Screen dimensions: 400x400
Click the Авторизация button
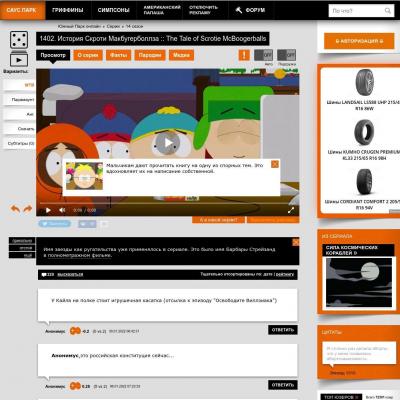359,41
